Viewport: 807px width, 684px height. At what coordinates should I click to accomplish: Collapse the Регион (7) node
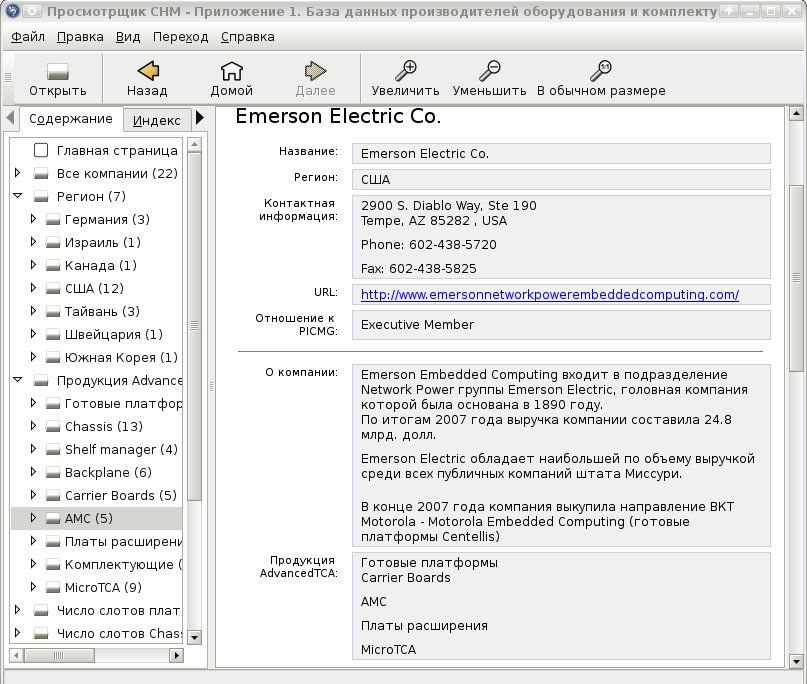17,196
